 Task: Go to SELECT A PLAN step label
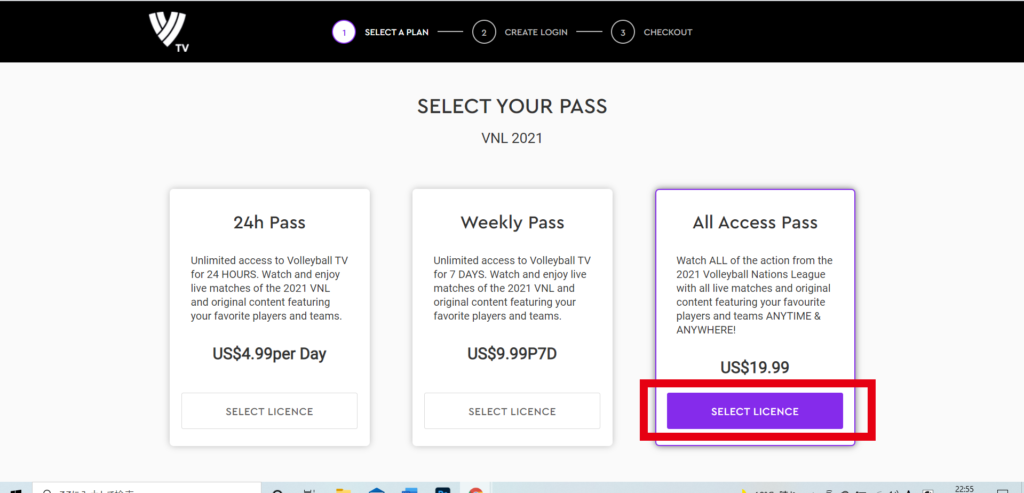point(396,32)
